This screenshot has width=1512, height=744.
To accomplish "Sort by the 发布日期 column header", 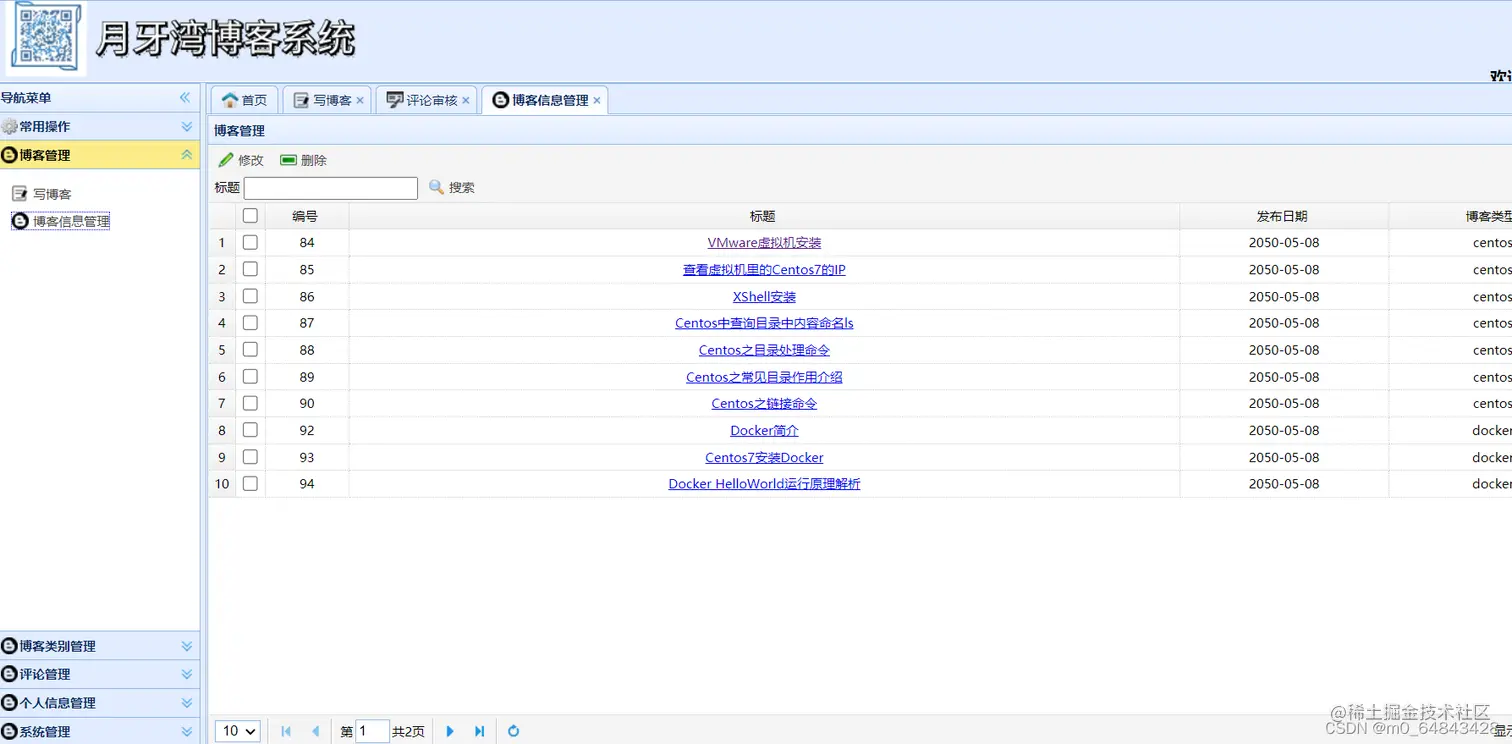I will [1283, 216].
